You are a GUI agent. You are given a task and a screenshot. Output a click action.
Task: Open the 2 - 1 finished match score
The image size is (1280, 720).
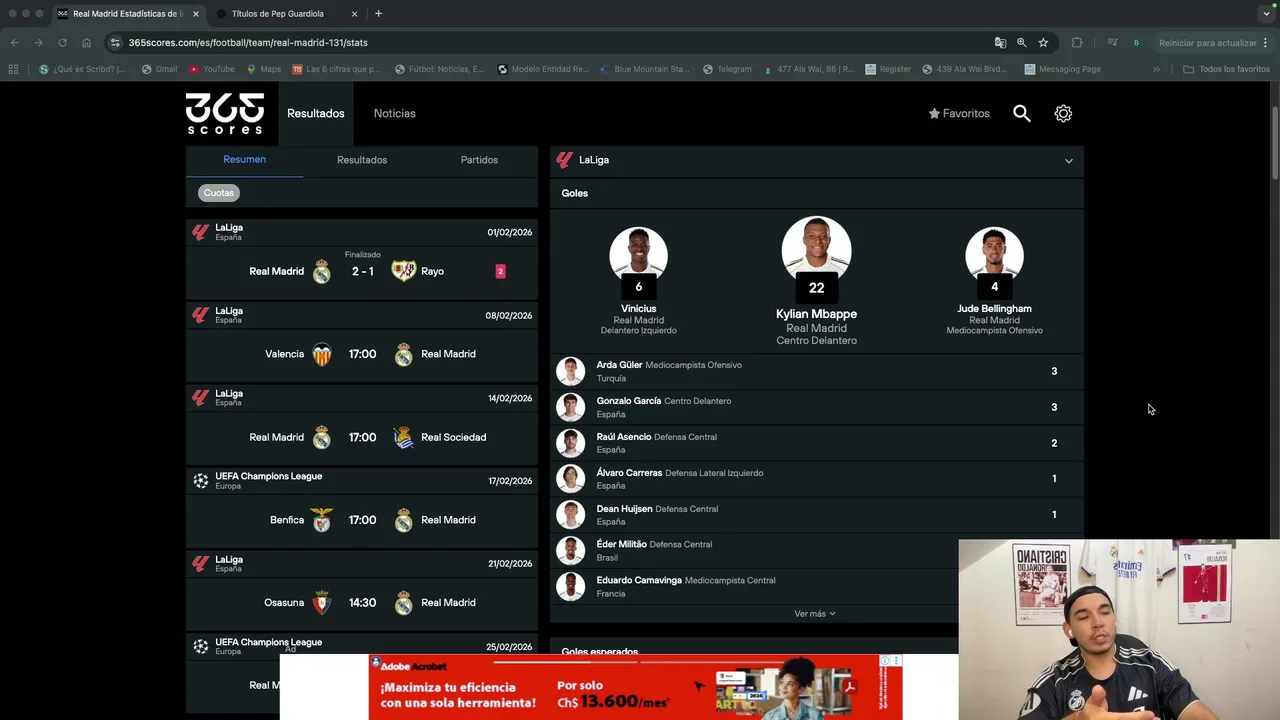click(362, 271)
